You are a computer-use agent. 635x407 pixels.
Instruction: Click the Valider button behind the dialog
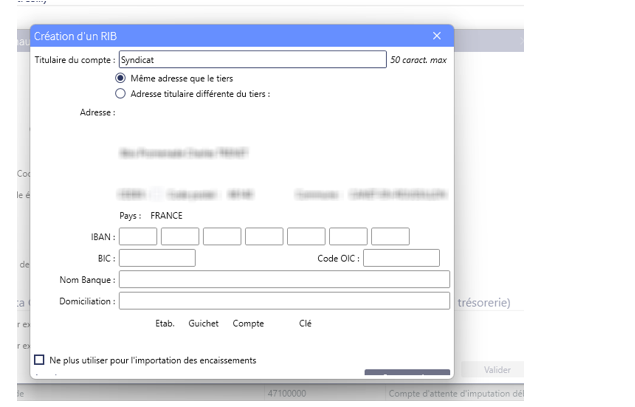point(496,370)
